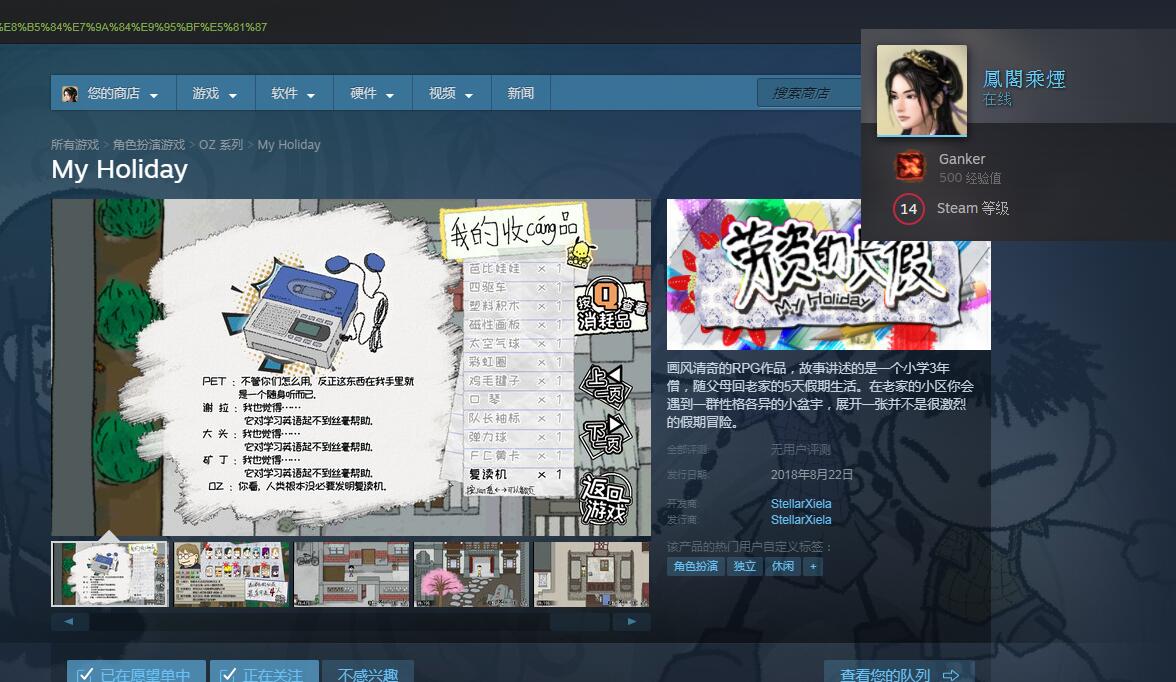Click the left arrow of thumbnail scroller
The width and height of the screenshot is (1176, 682).
click(x=69, y=621)
